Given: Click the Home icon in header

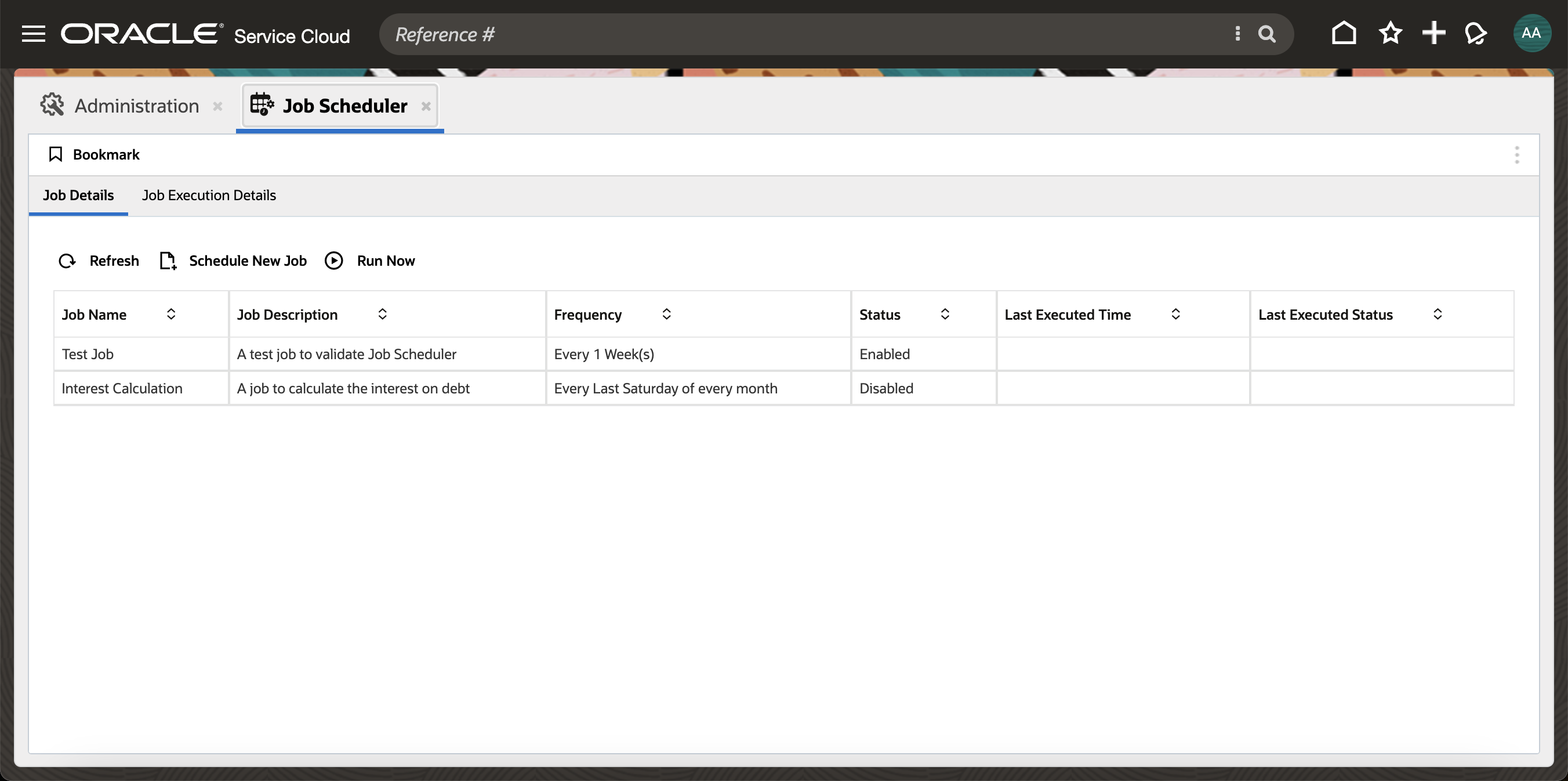Looking at the screenshot, I should pos(1344,34).
